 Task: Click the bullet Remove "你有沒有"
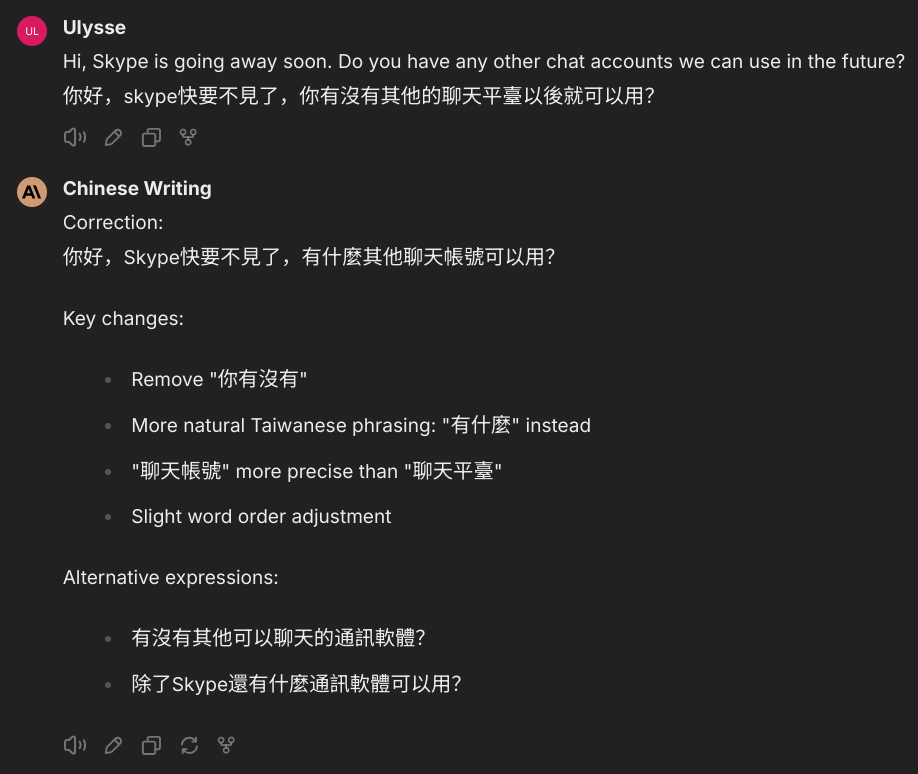(x=219, y=379)
